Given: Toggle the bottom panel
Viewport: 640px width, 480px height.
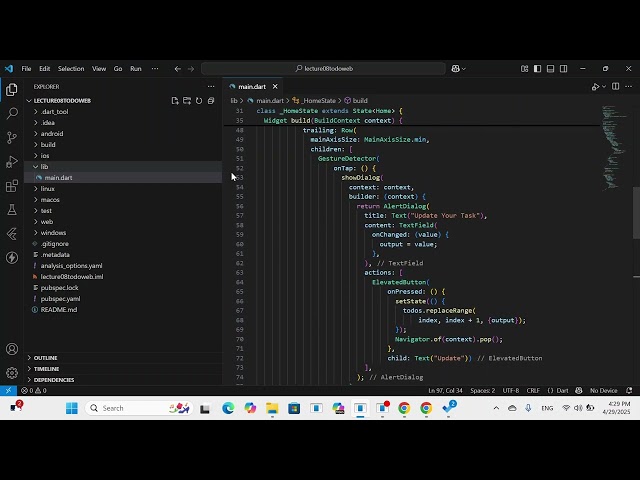Looking at the screenshot, I should pos(551,69).
